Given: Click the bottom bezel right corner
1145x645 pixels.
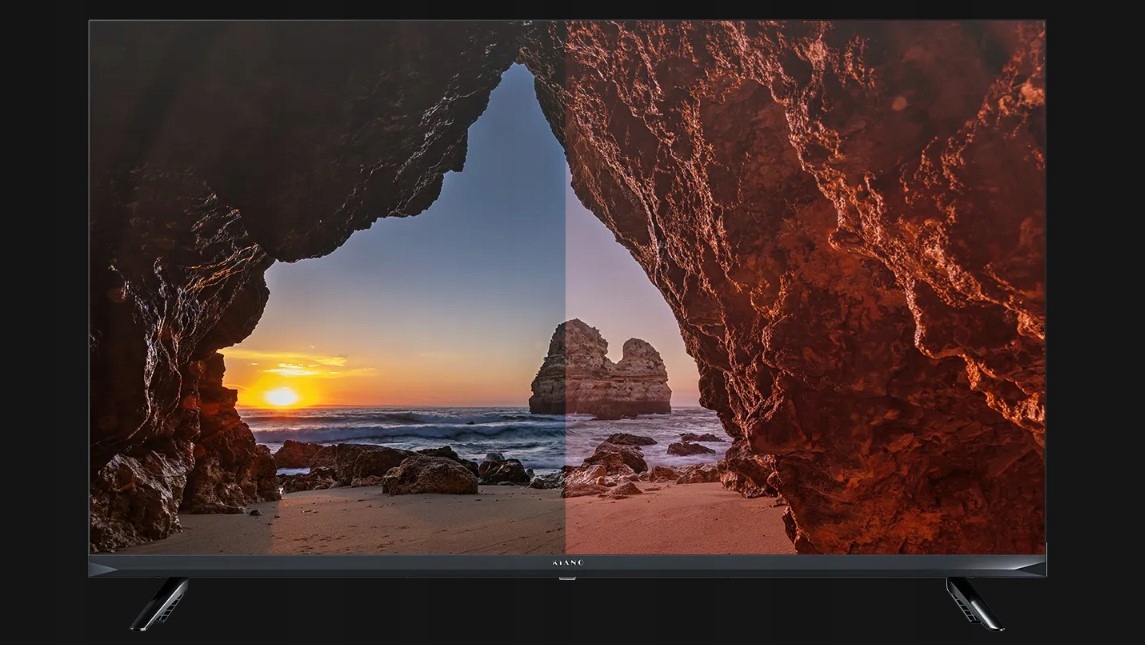Looking at the screenshot, I should coord(1035,566).
